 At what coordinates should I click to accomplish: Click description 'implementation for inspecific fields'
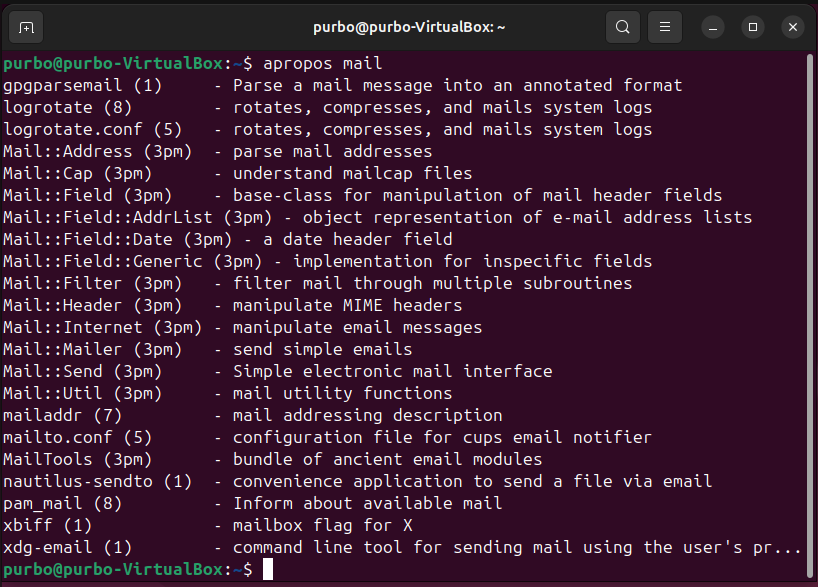(x=473, y=261)
